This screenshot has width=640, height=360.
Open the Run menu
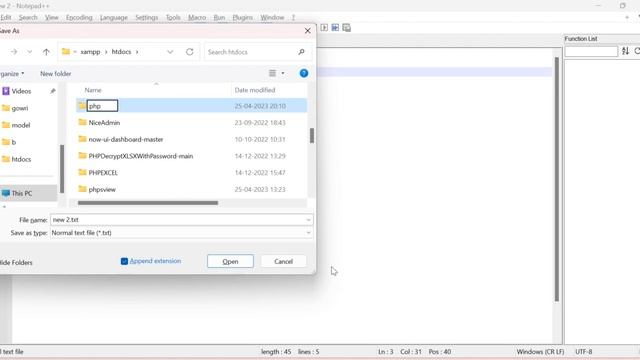click(x=219, y=18)
